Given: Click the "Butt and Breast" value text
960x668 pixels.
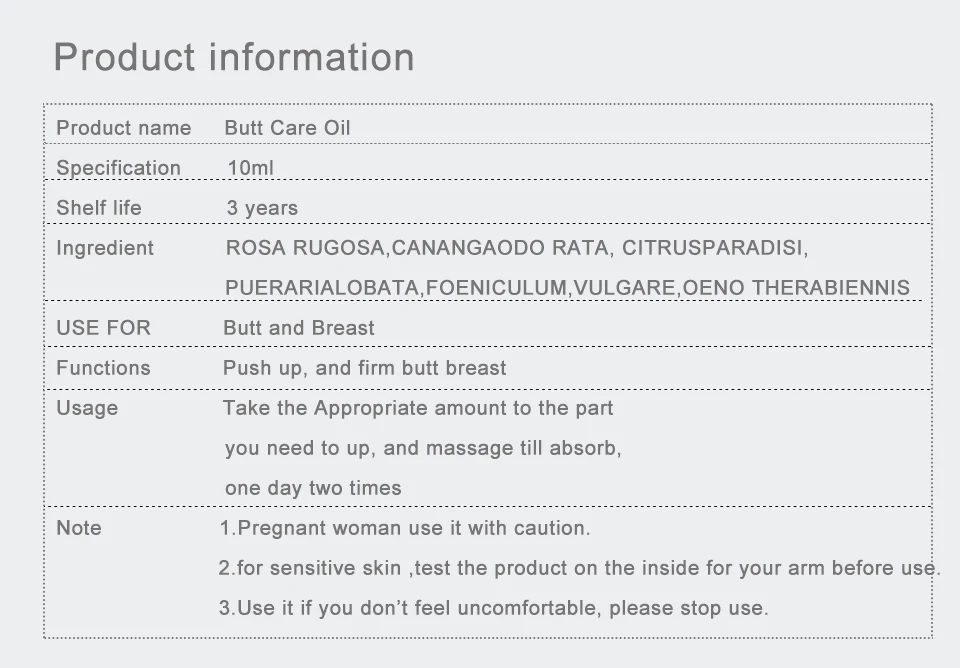Looking at the screenshot, I should click(x=299, y=328).
